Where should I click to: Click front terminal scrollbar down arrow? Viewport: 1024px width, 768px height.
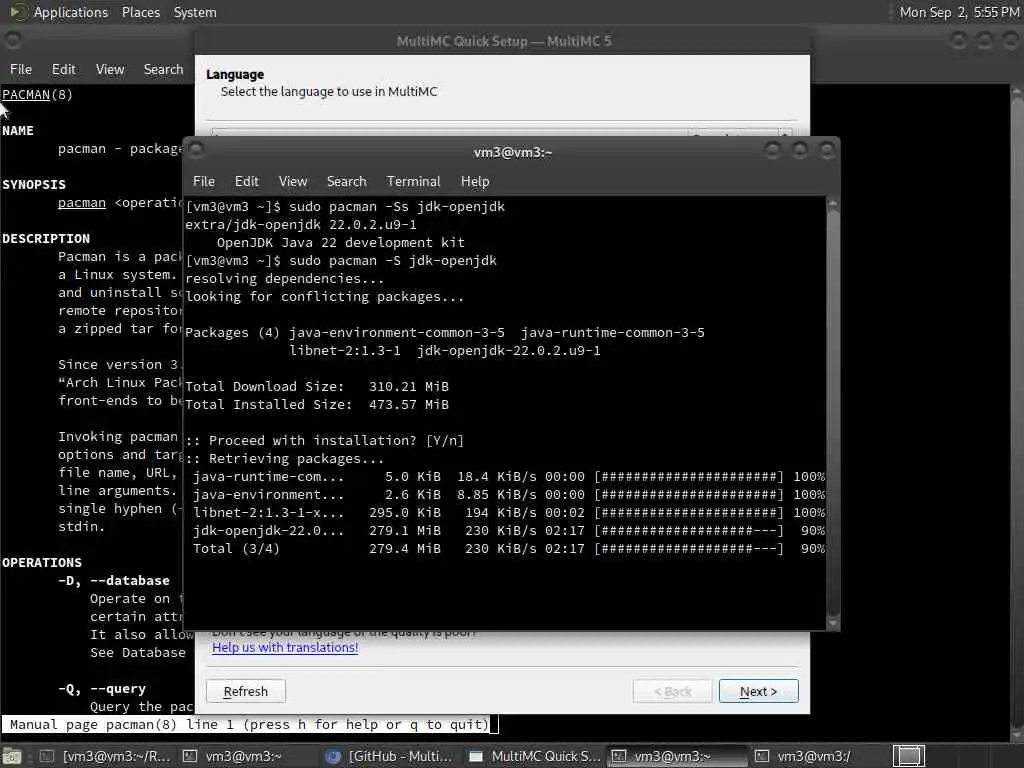(833, 624)
